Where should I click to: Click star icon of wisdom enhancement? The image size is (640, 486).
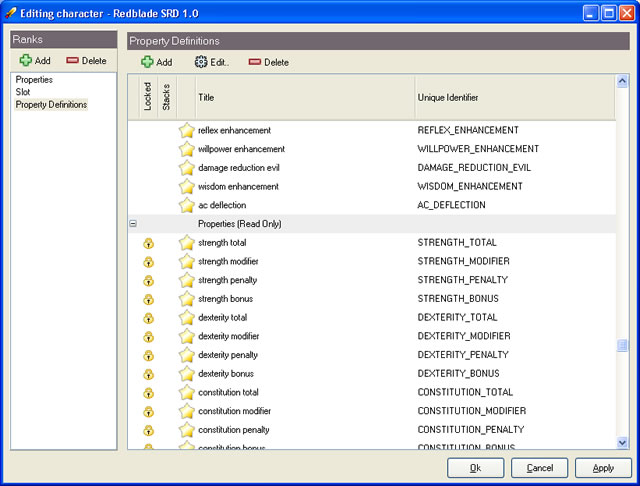point(187,186)
